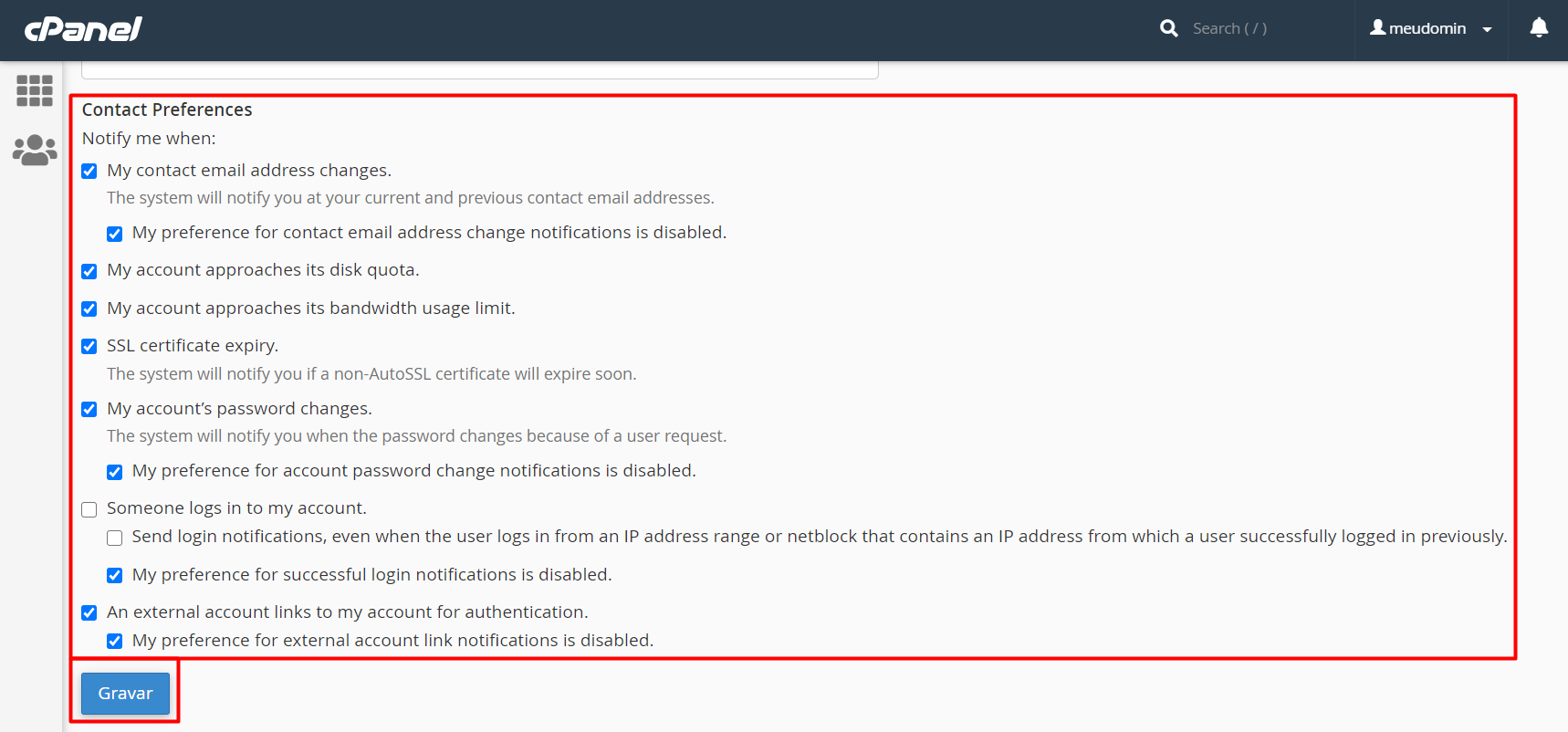Toggle successful login notifications disabled checkbox
Viewport: 1568px width, 732px height.
click(x=114, y=576)
